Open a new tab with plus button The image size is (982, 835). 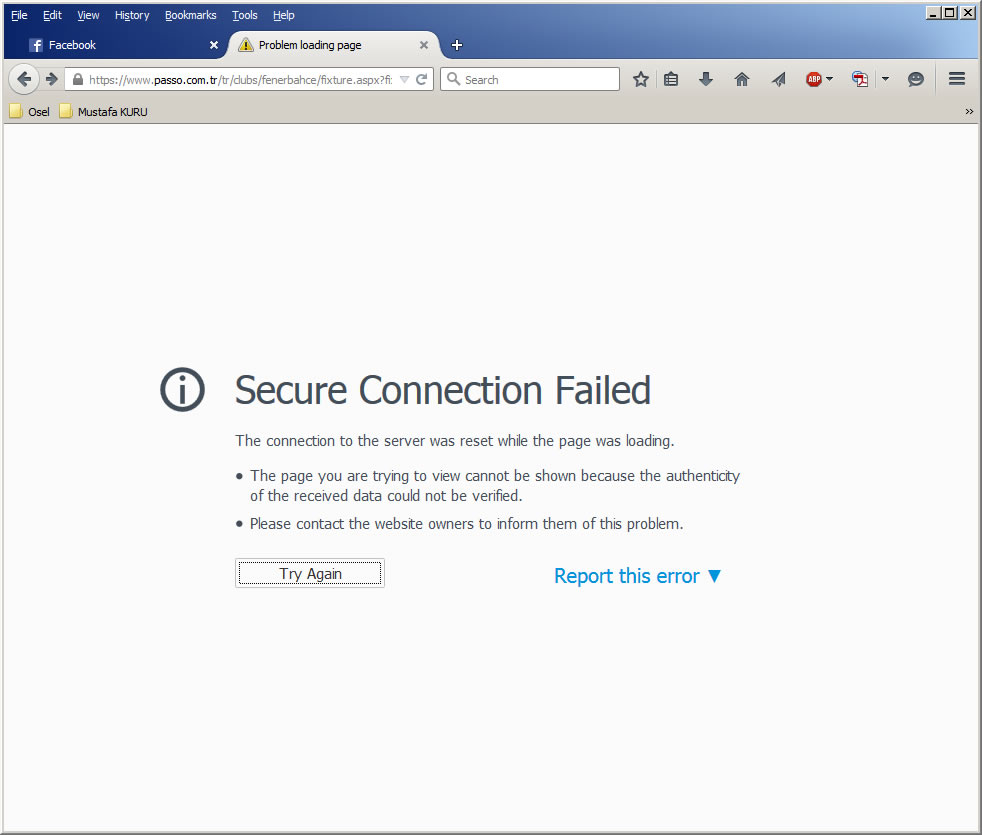coord(457,45)
